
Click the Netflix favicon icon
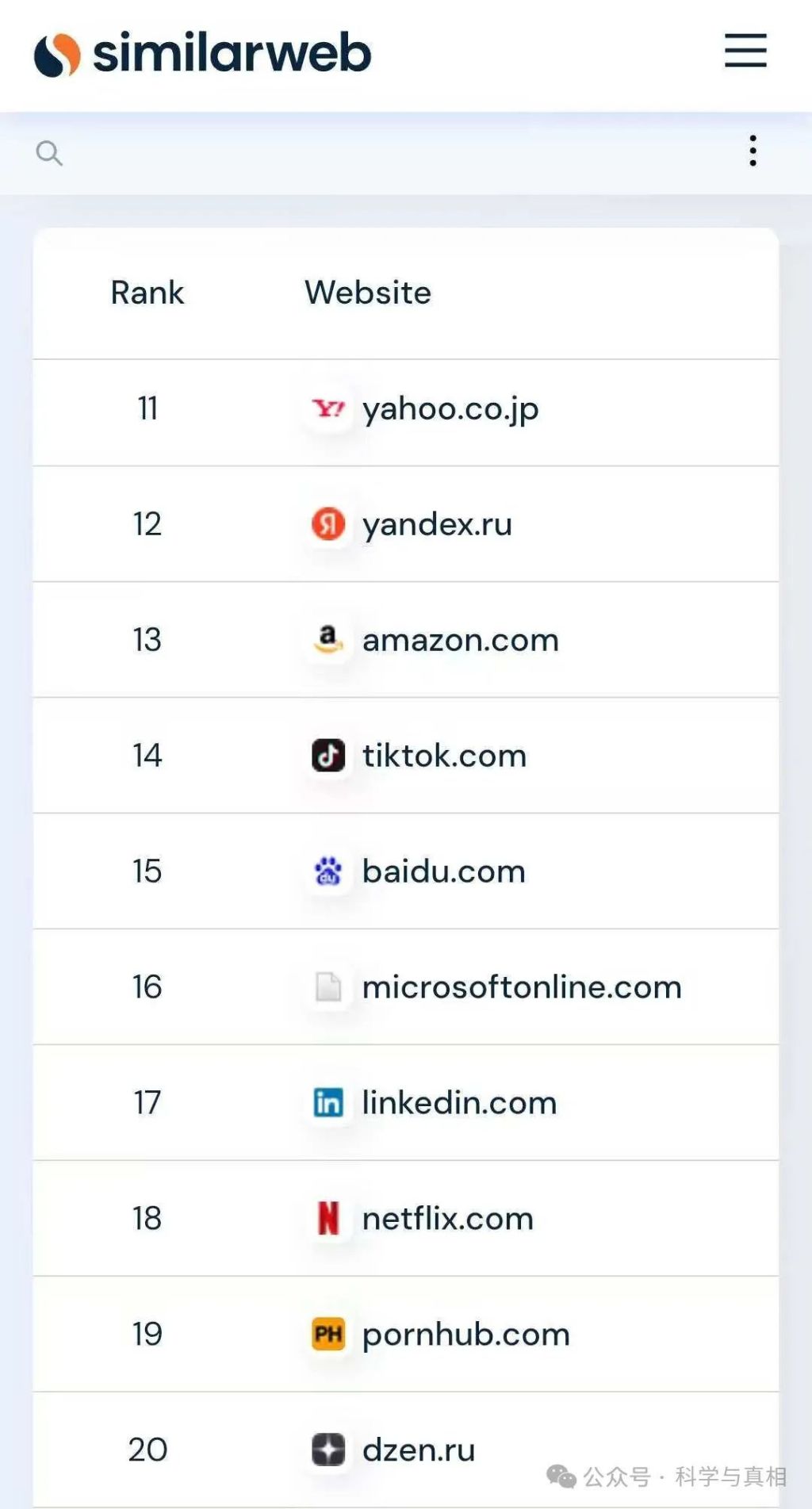pos(328,1218)
